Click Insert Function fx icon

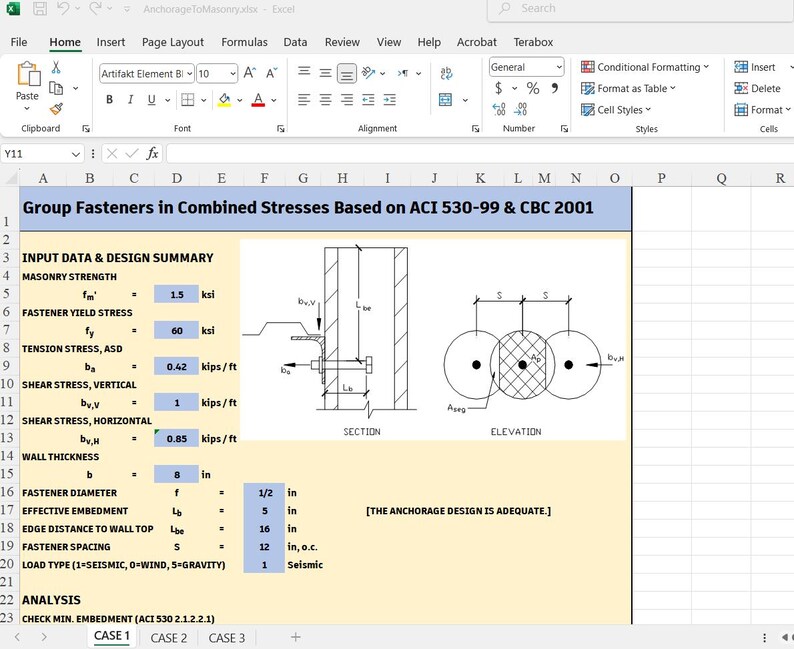[x=152, y=153]
